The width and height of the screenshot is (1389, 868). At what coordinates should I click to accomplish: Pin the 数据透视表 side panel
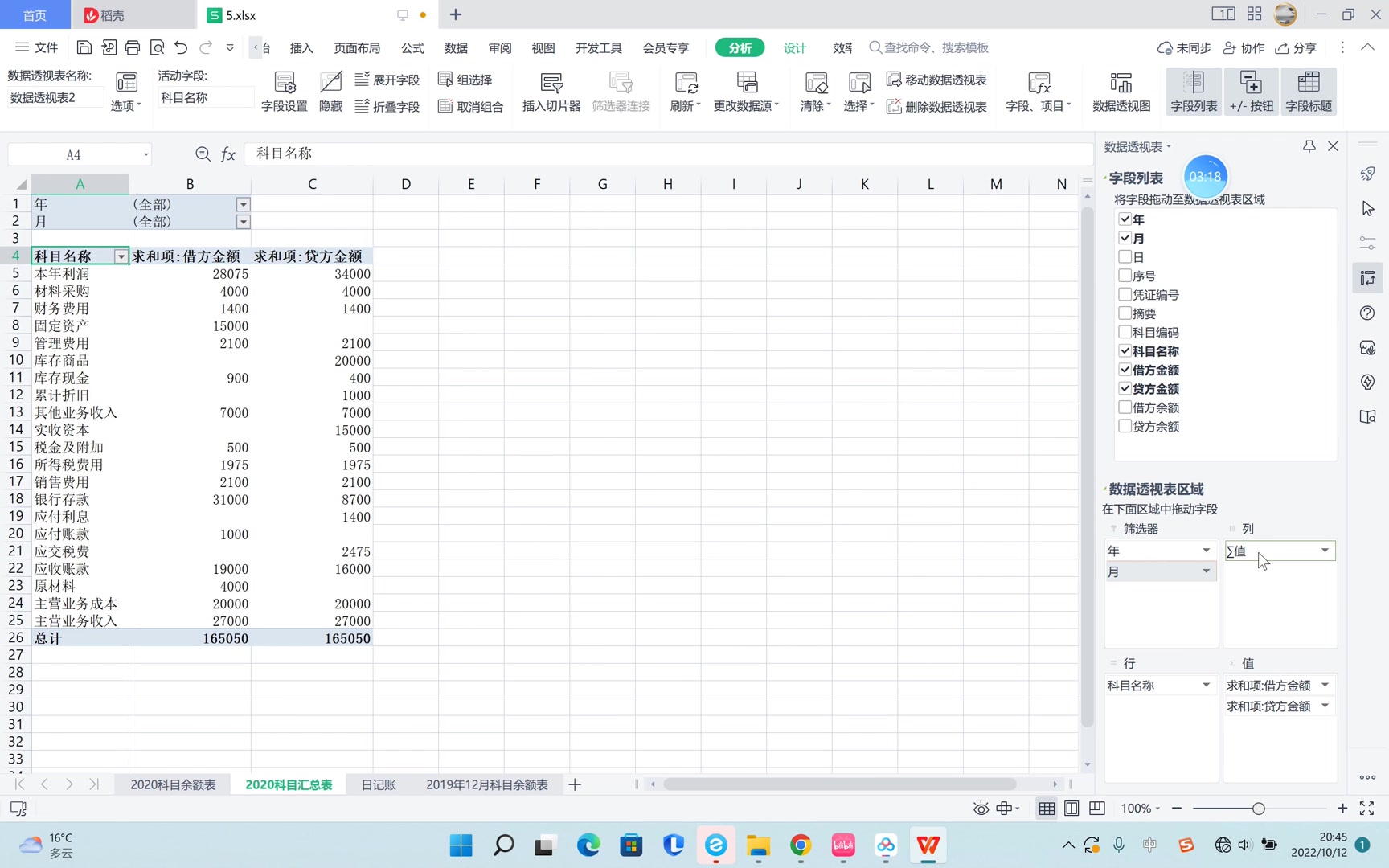click(1309, 145)
